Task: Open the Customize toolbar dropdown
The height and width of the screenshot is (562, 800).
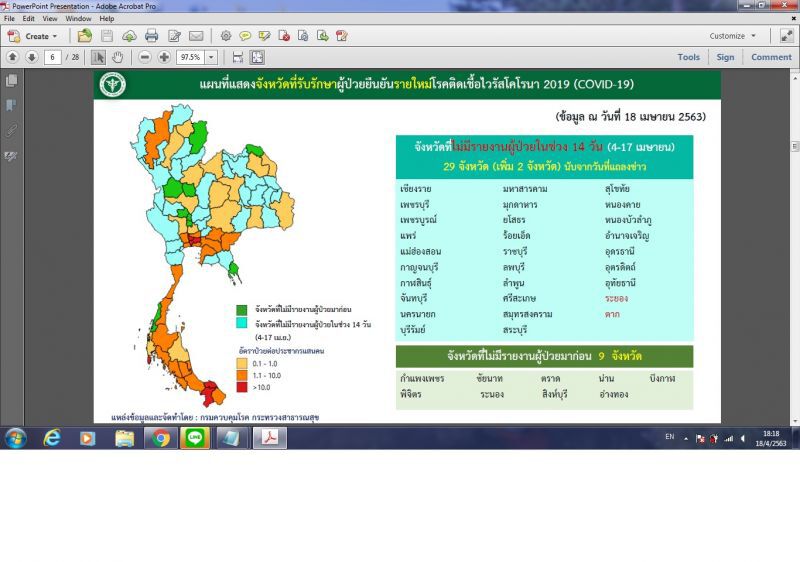Action: 733,36
